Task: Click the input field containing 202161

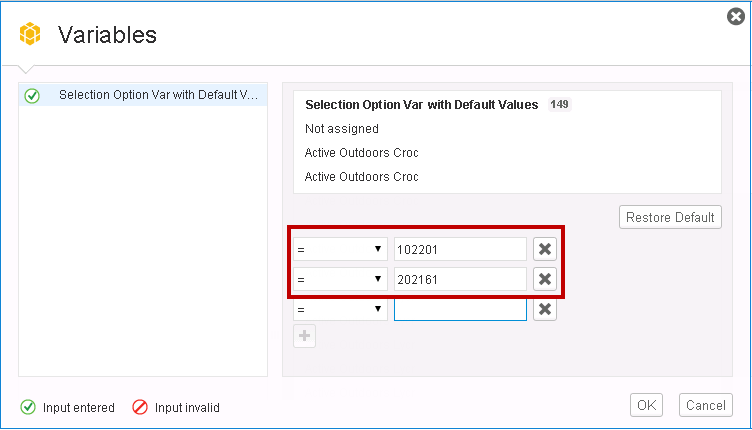Action: click(460, 279)
